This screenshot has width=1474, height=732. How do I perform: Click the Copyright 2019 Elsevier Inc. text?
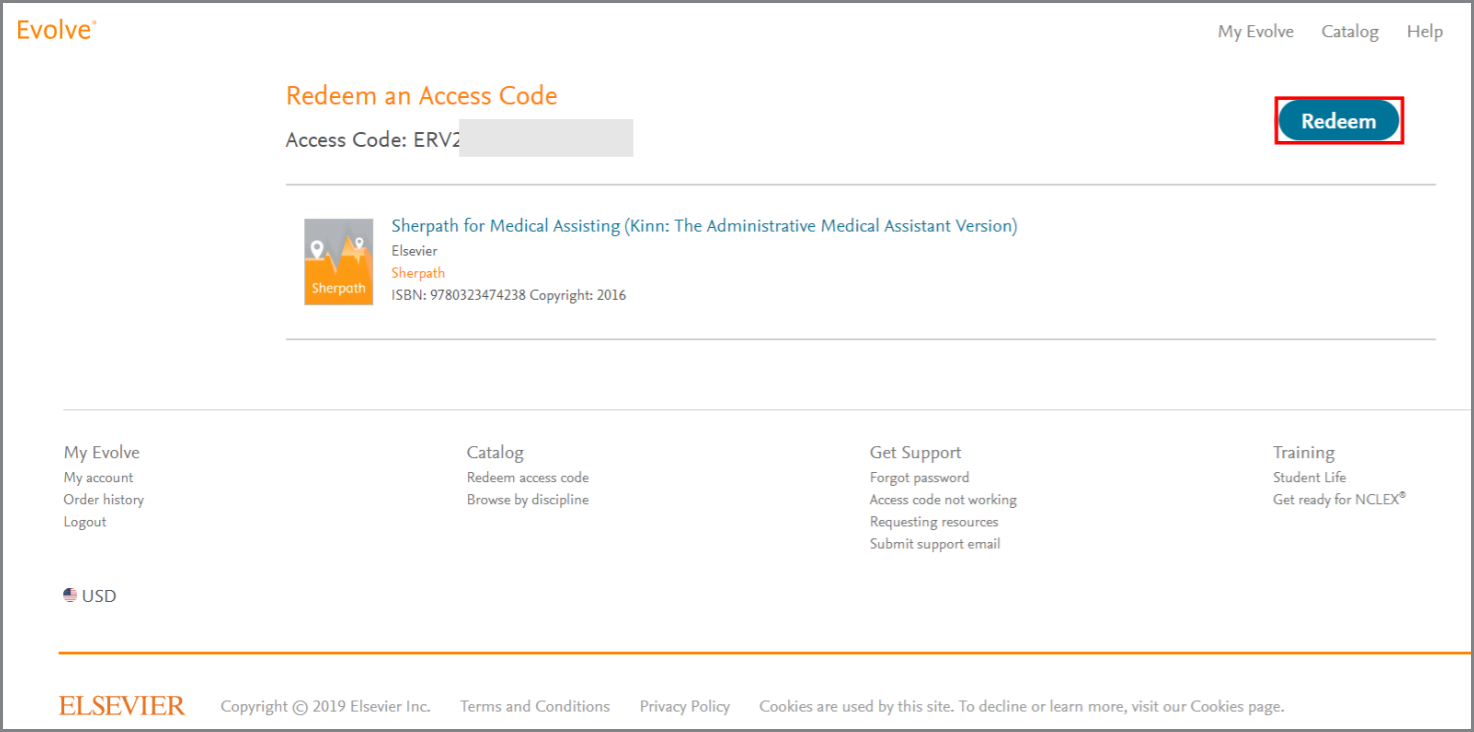326,706
